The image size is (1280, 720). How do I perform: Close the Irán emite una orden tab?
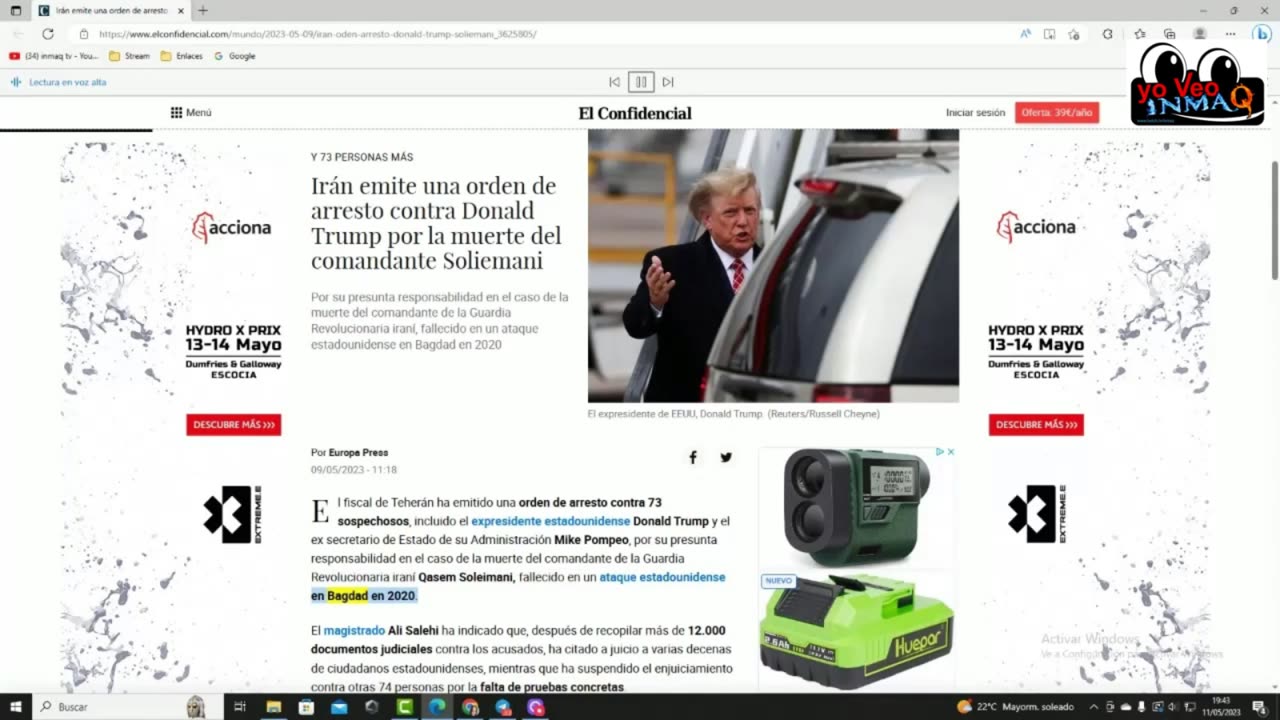click(181, 10)
